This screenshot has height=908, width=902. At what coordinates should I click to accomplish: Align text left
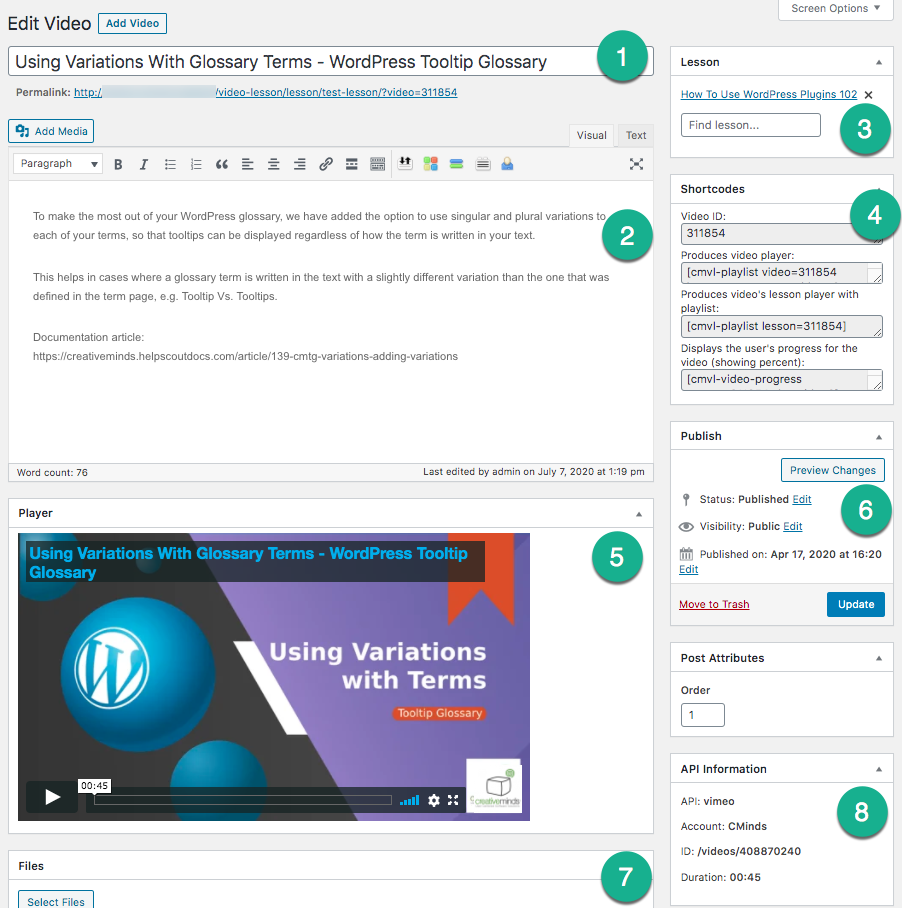[x=248, y=164]
